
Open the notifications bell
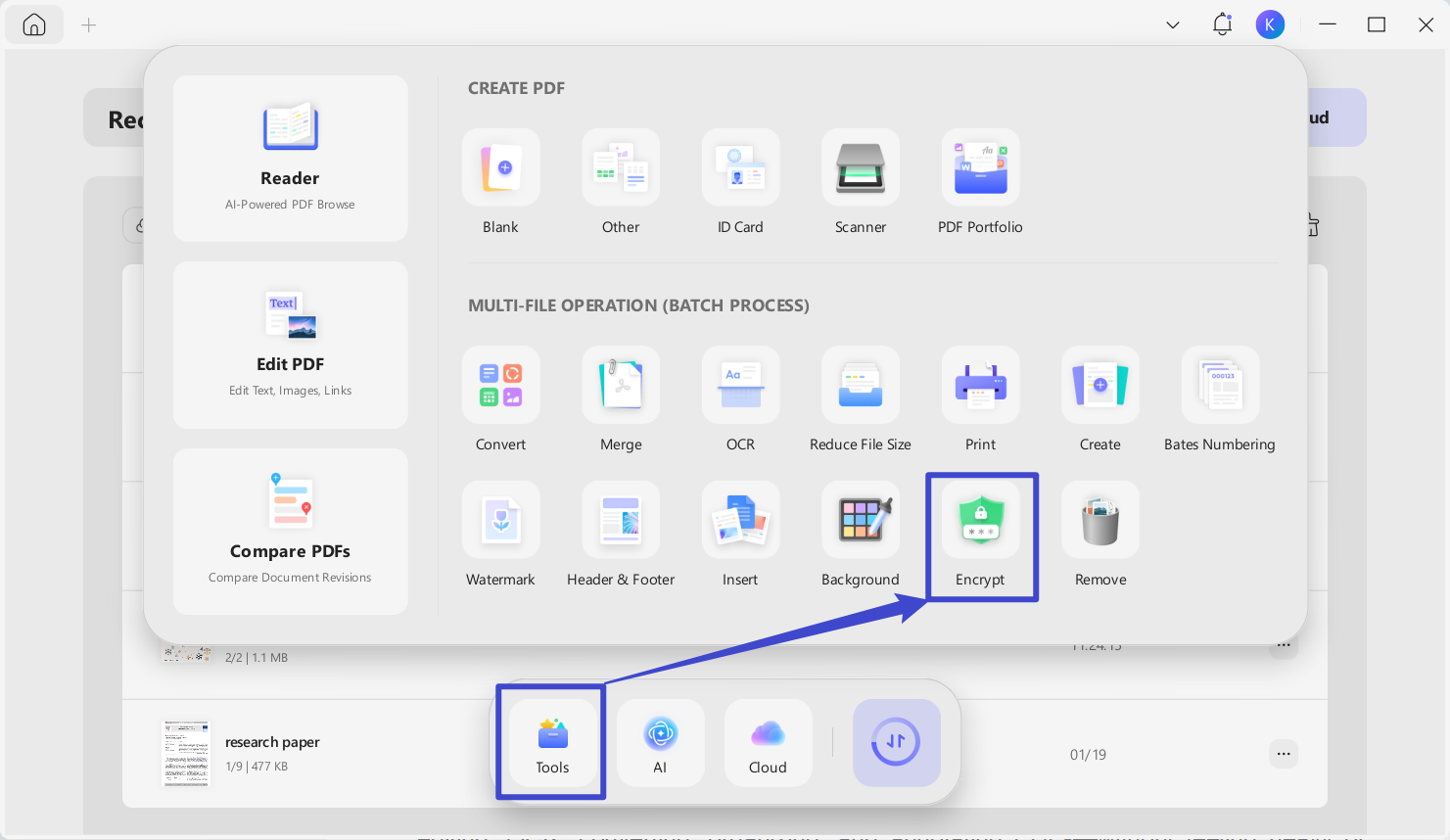click(x=1222, y=24)
